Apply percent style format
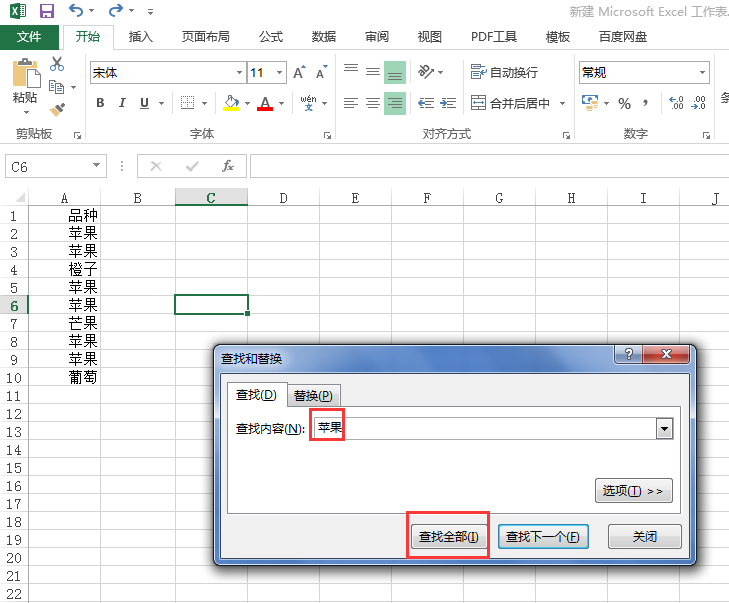729x603 pixels. point(624,103)
